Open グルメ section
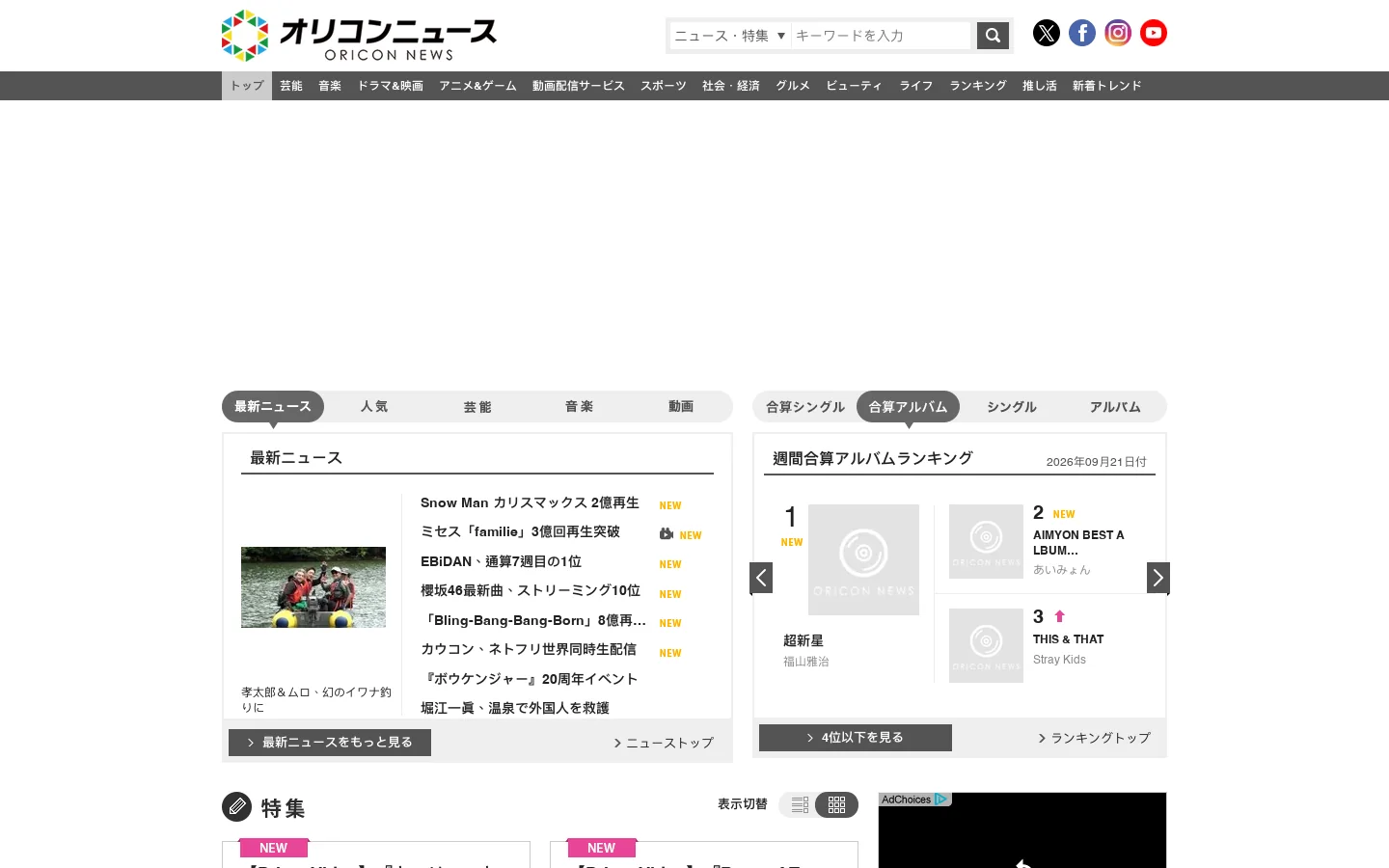The height and width of the screenshot is (868, 1389). [x=793, y=86]
